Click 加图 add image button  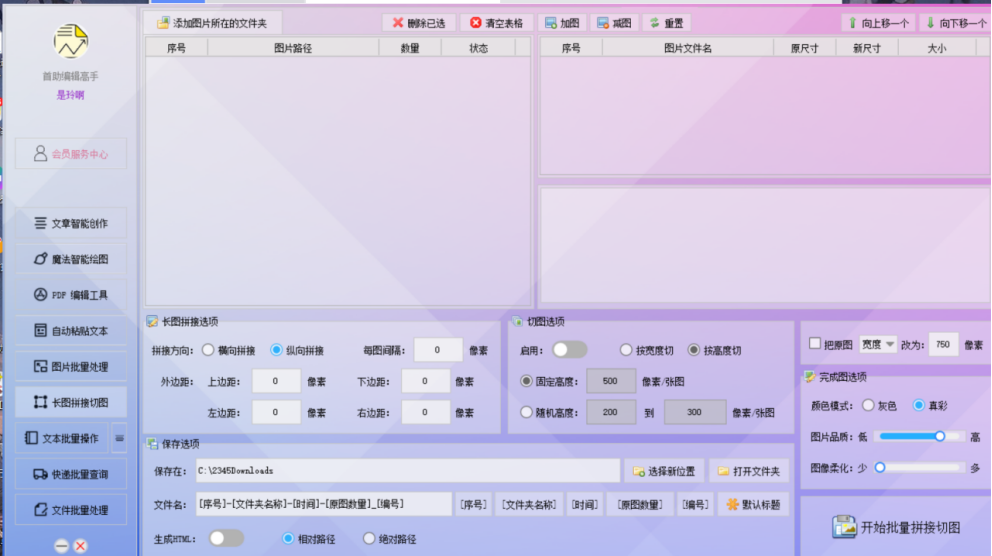click(x=562, y=23)
